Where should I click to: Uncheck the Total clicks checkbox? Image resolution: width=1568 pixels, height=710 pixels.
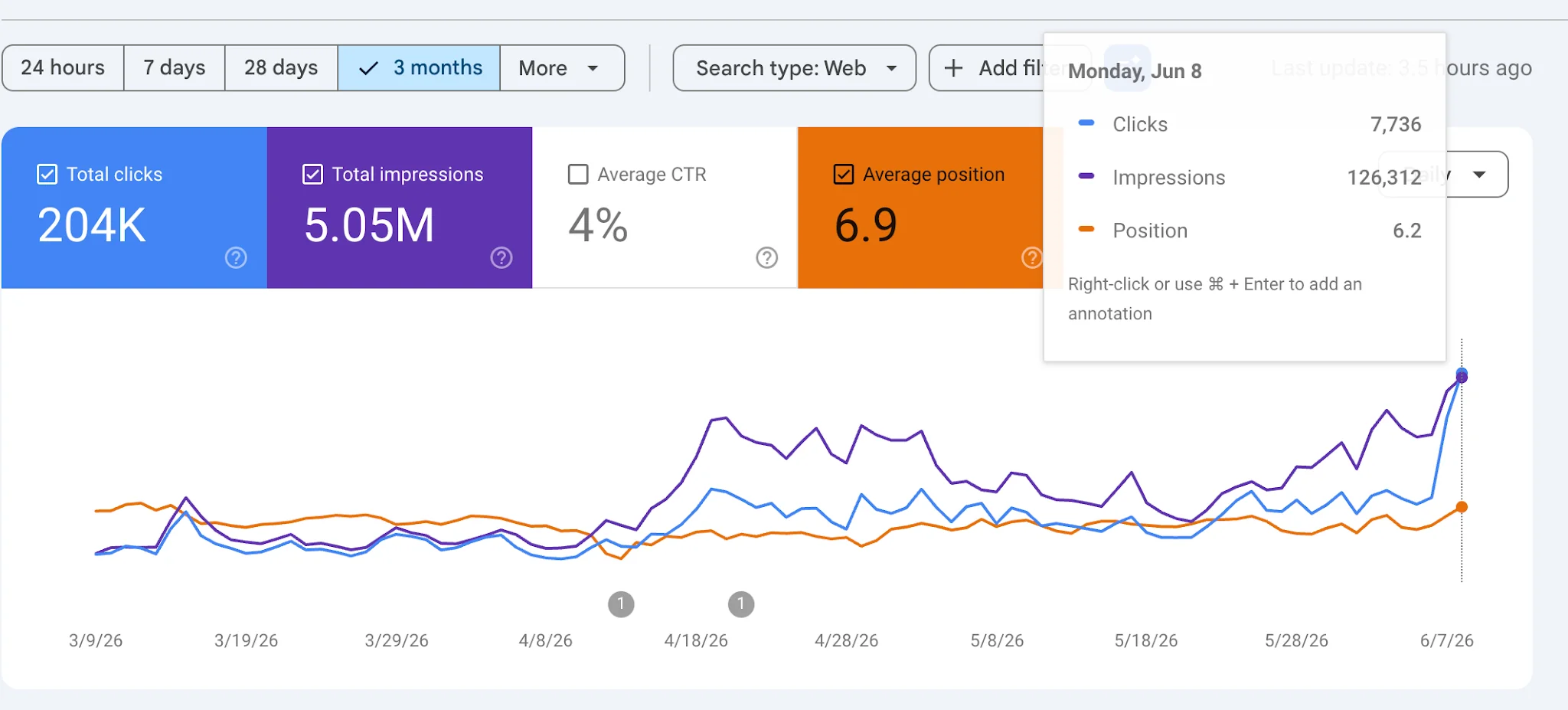click(x=47, y=175)
